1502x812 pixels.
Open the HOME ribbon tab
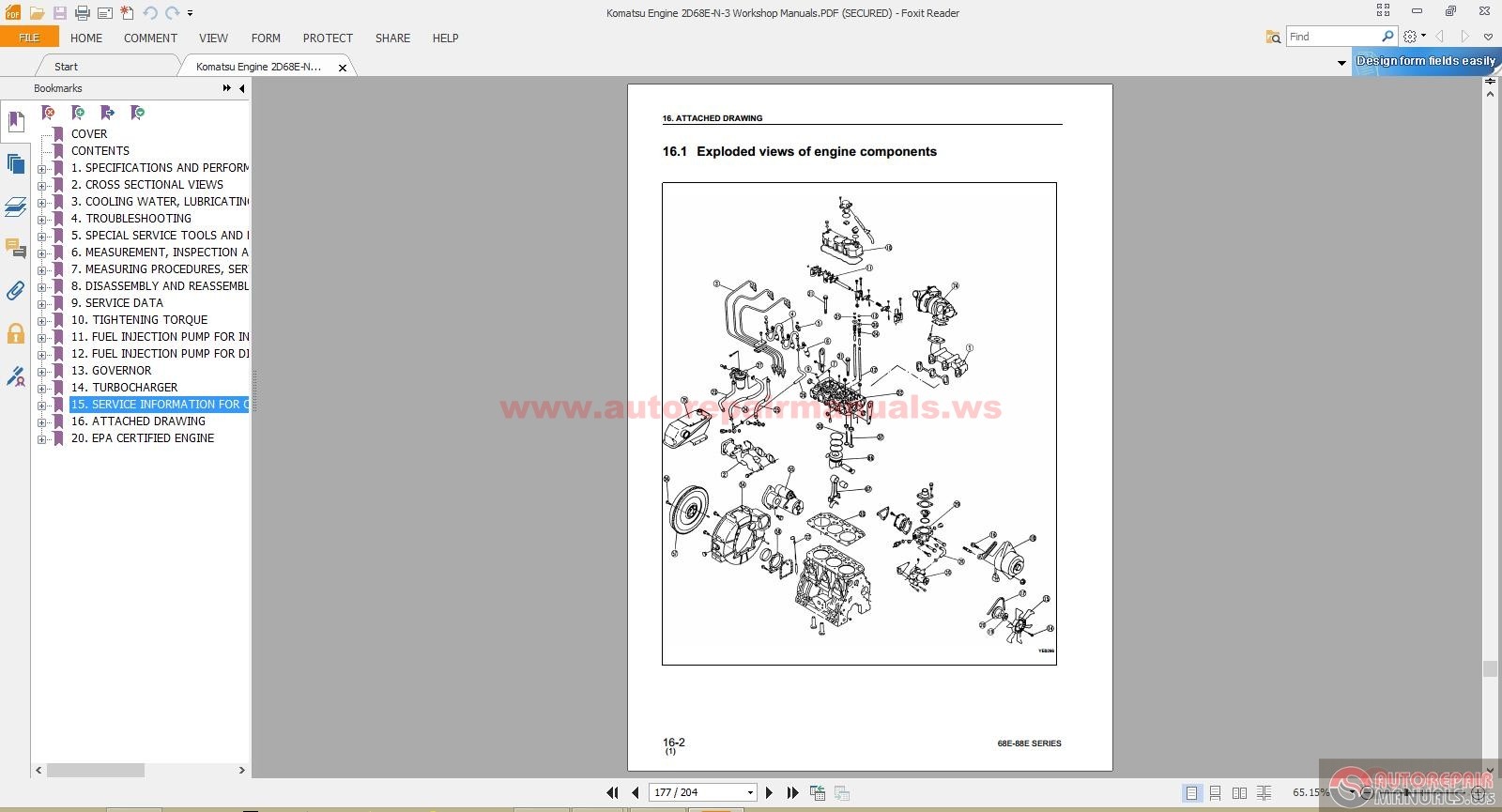pyautogui.click(x=86, y=38)
